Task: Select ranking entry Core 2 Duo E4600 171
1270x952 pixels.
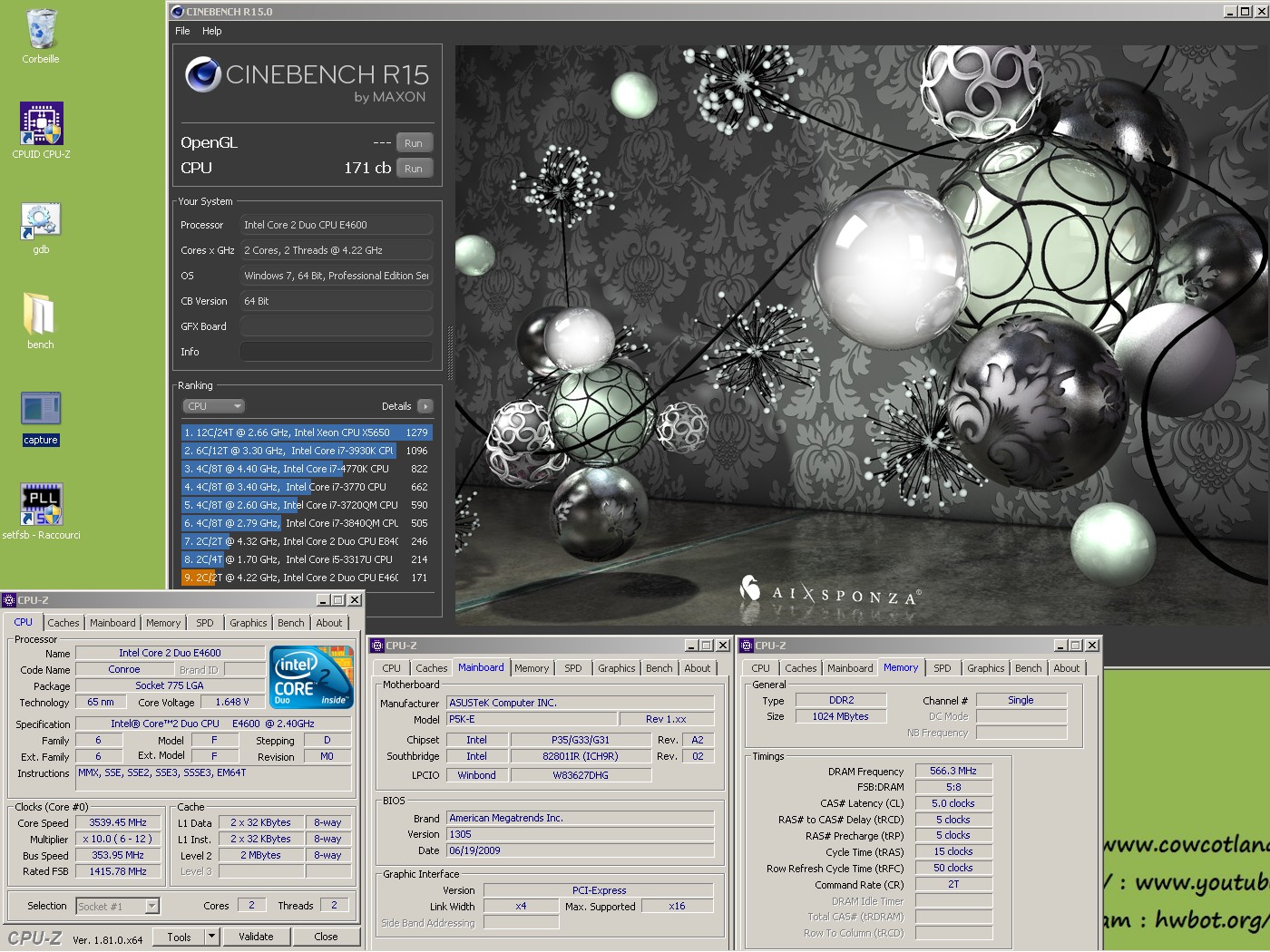Action: click(x=307, y=578)
